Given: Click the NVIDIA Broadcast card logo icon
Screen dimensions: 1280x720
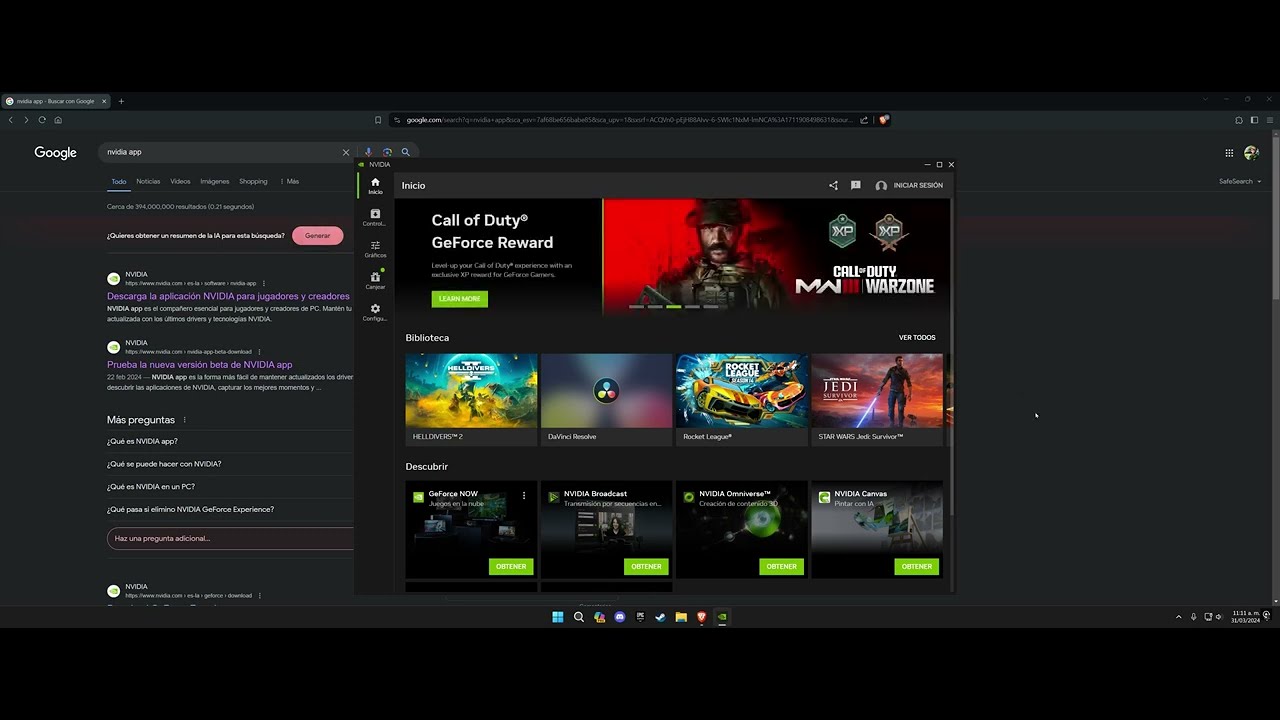Looking at the screenshot, I should [553, 497].
